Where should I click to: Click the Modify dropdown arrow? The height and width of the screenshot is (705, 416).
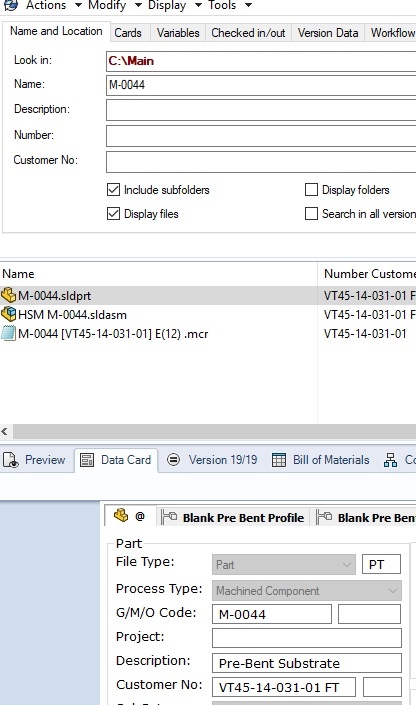(x=138, y=6)
